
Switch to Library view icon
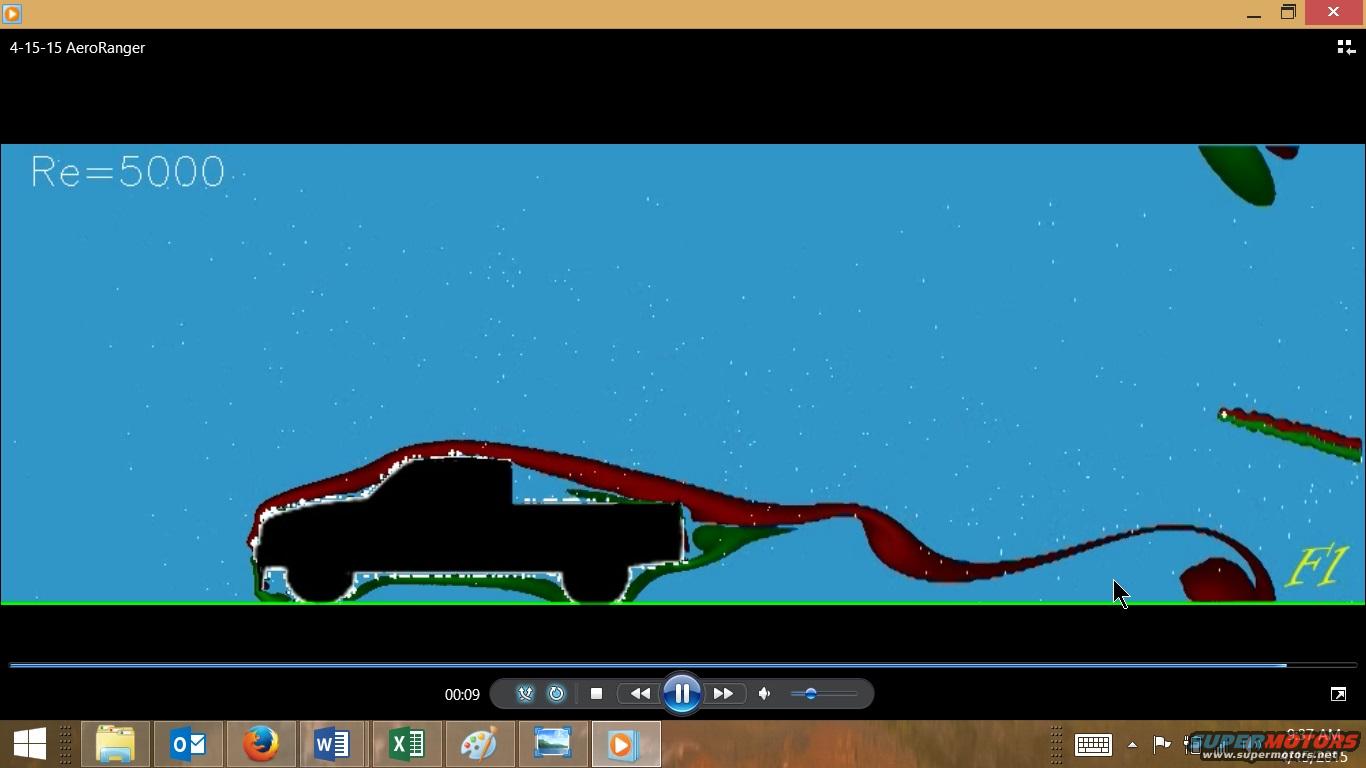pos(1346,48)
